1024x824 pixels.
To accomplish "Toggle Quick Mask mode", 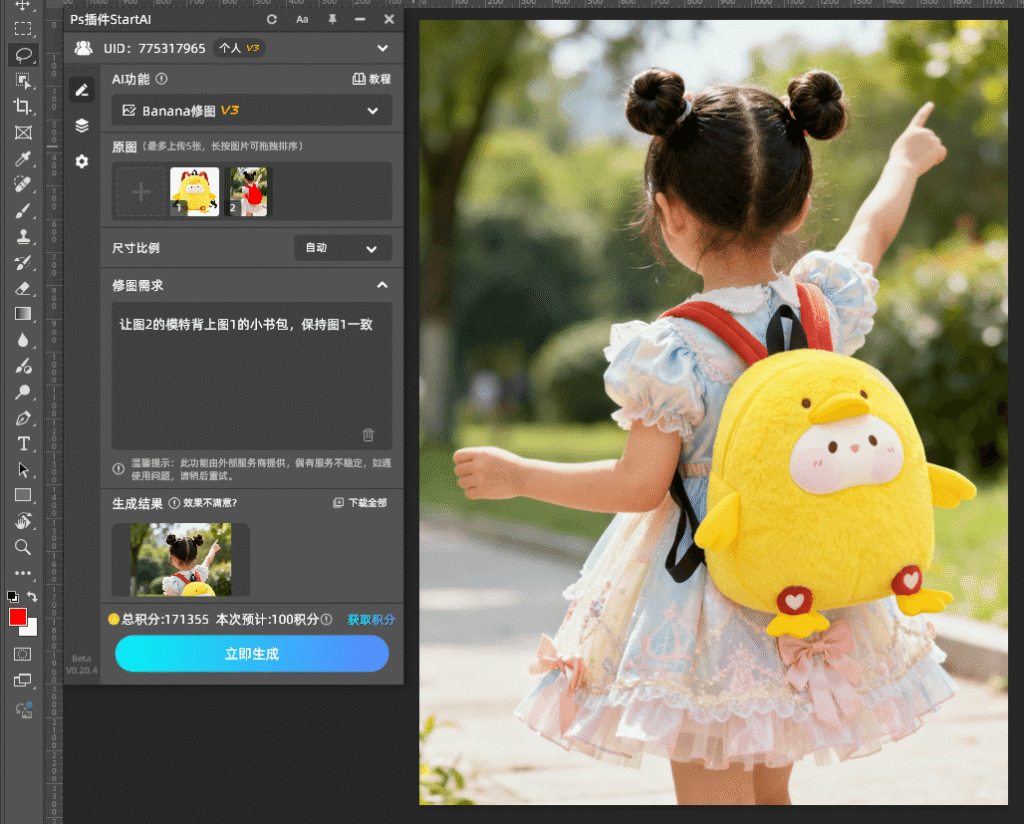I will (x=23, y=654).
